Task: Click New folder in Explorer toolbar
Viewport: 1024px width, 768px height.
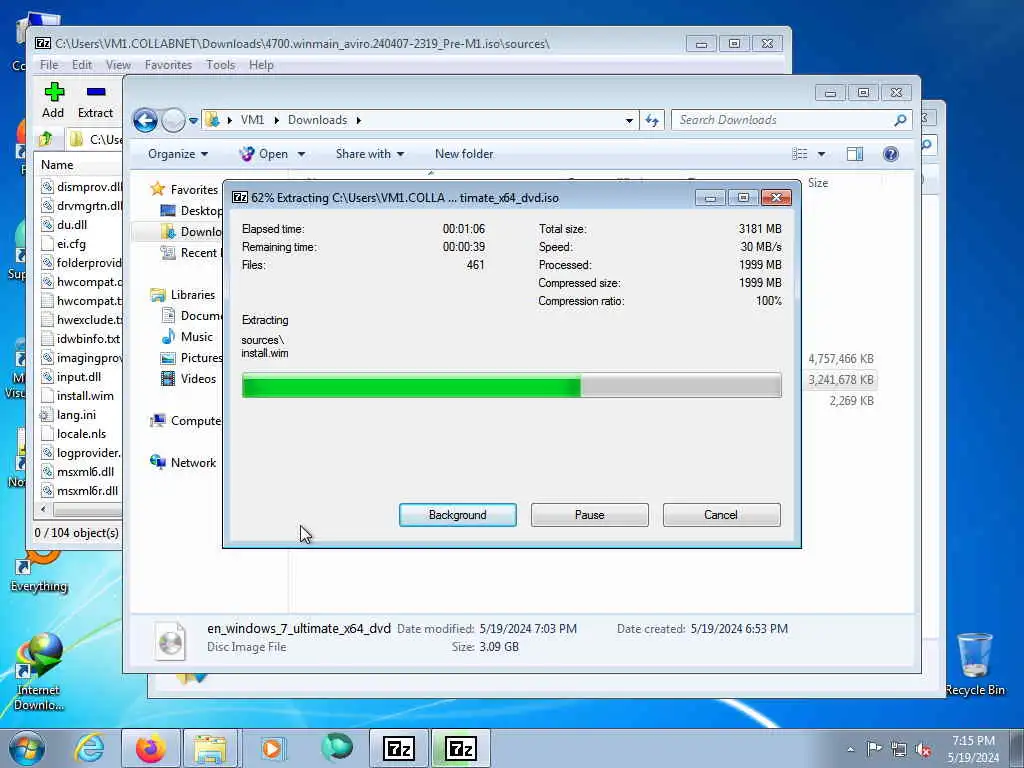Action: [464, 154]
